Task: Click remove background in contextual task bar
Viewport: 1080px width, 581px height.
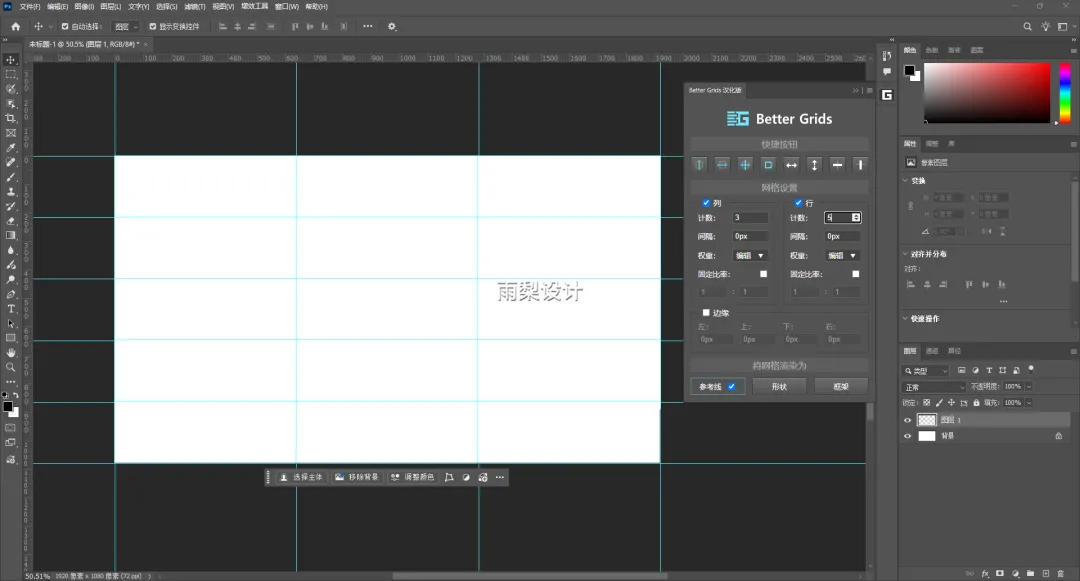Action: click(357, 477)
